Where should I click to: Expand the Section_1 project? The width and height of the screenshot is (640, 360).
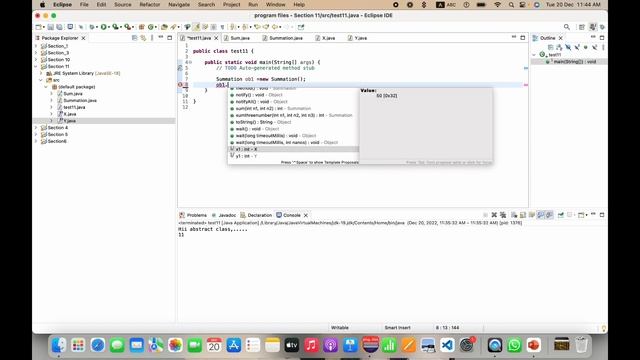point(36,46)
